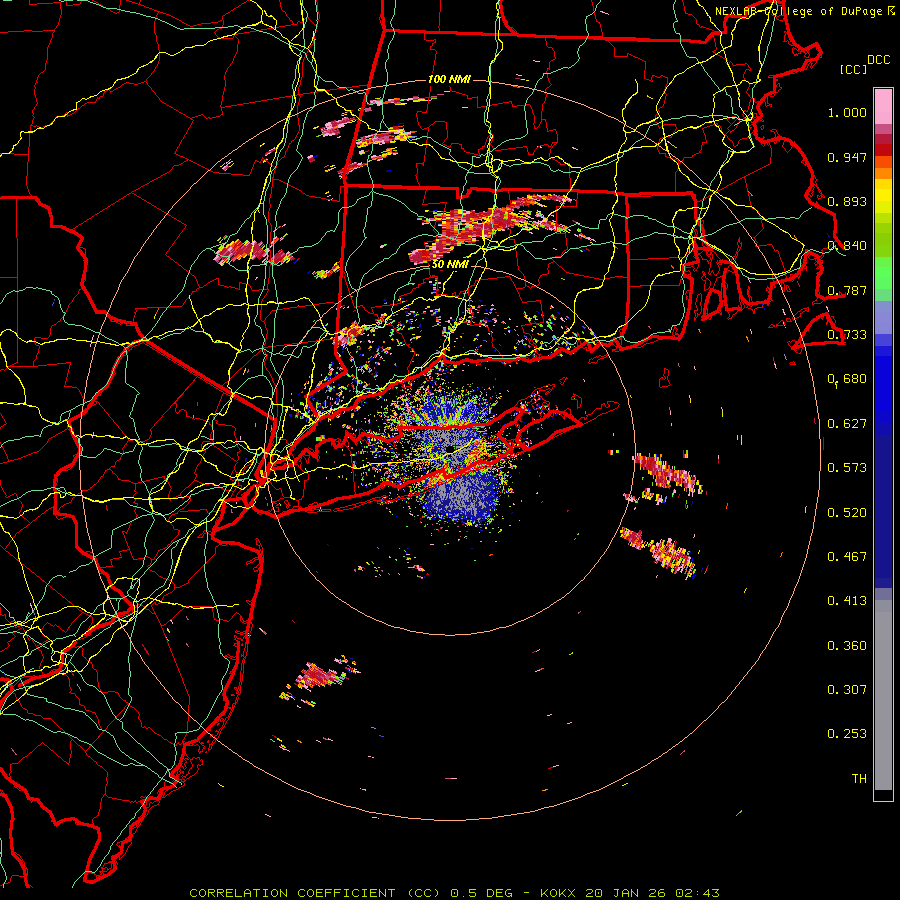Viewport: 900px width, 900px height.
Task: Select the 0.520 scale label
Action: point(847,513)
